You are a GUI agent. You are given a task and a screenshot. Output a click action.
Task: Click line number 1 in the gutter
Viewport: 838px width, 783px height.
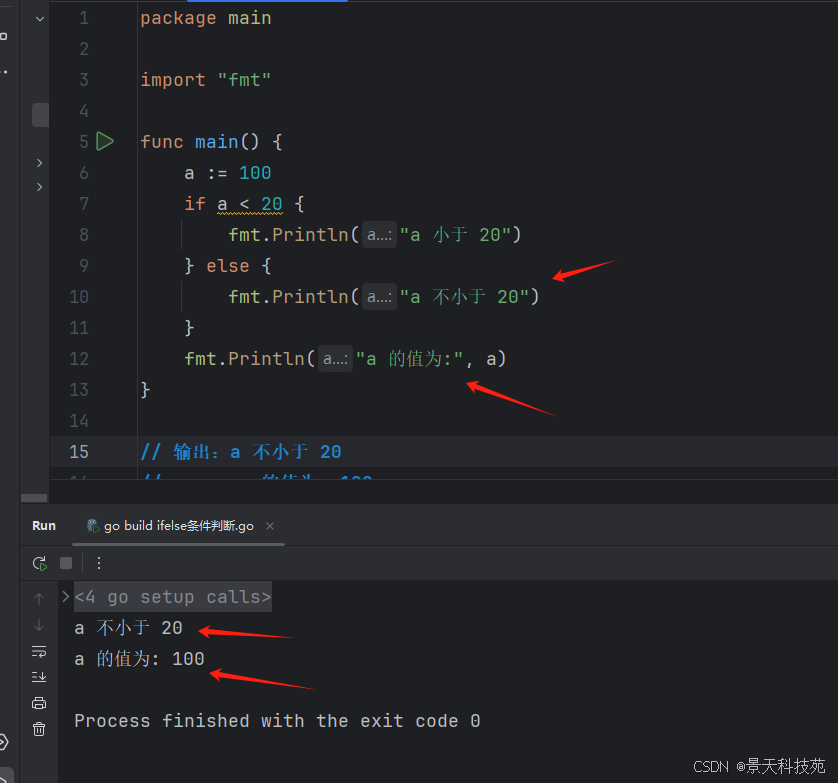[84, 18]
